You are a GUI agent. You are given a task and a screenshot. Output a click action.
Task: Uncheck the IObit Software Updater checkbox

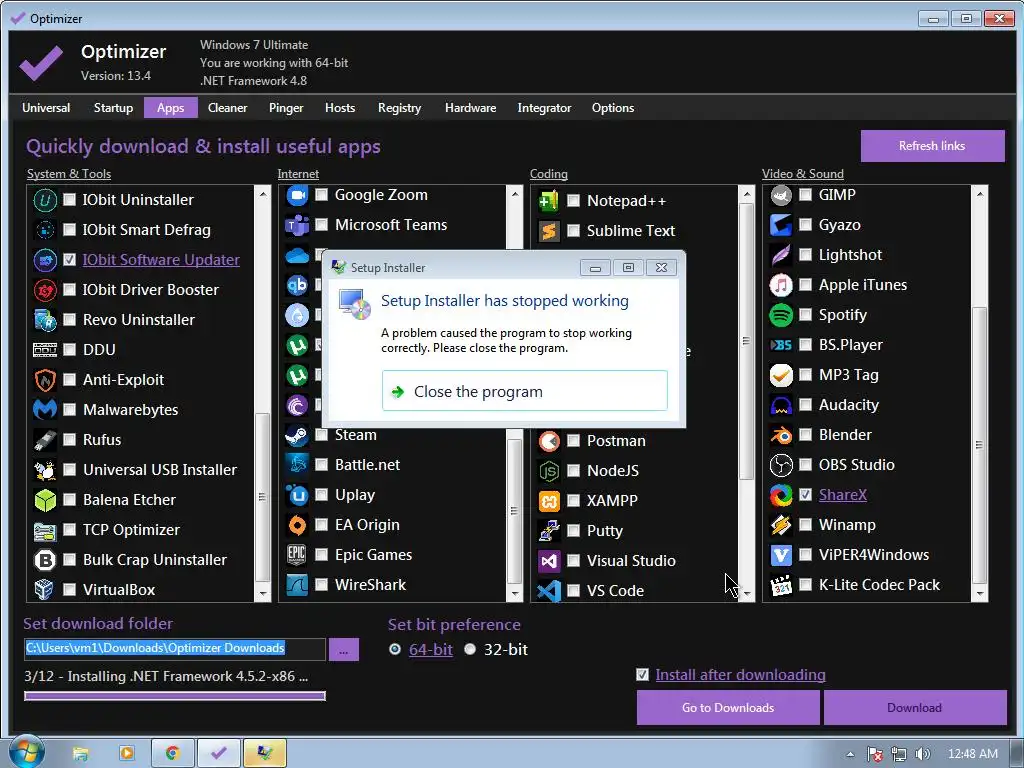click(69, 260)
